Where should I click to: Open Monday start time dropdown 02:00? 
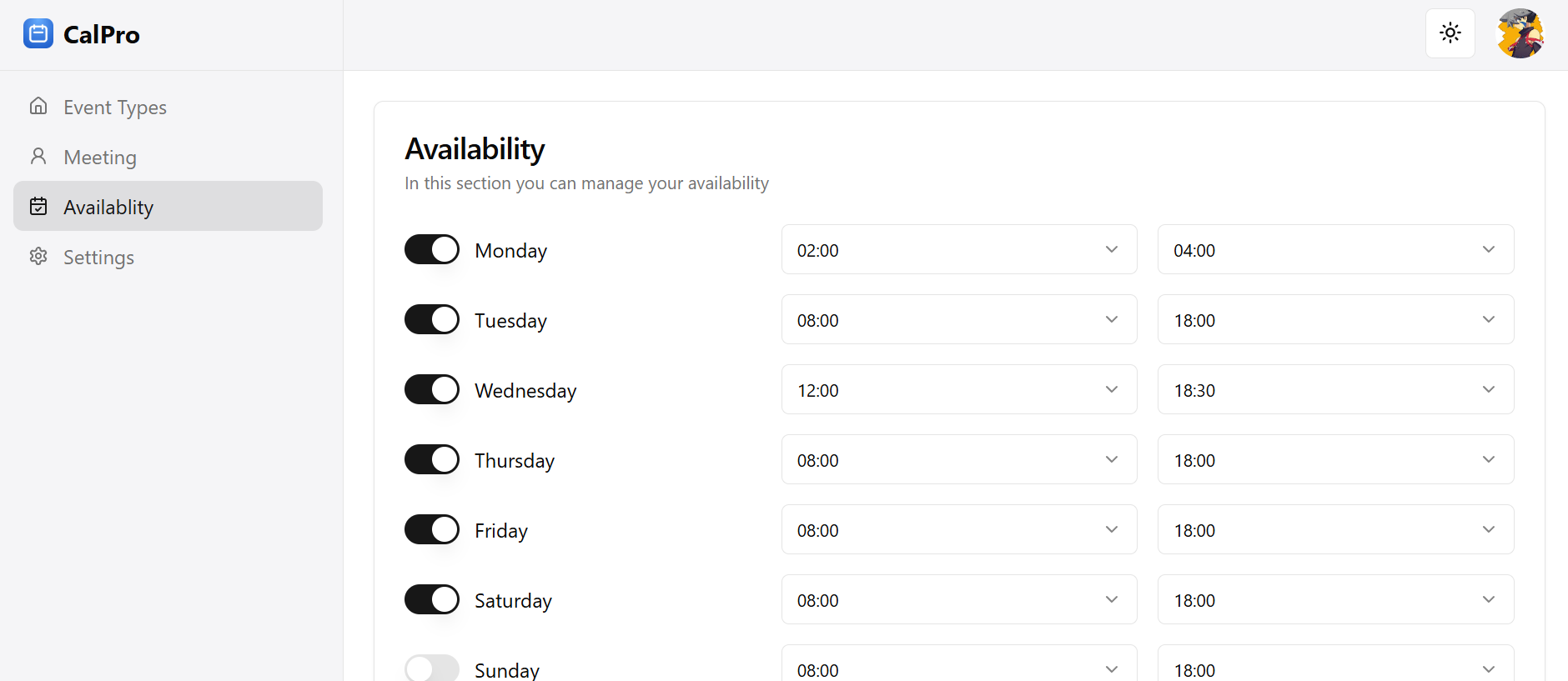[959, 249]
